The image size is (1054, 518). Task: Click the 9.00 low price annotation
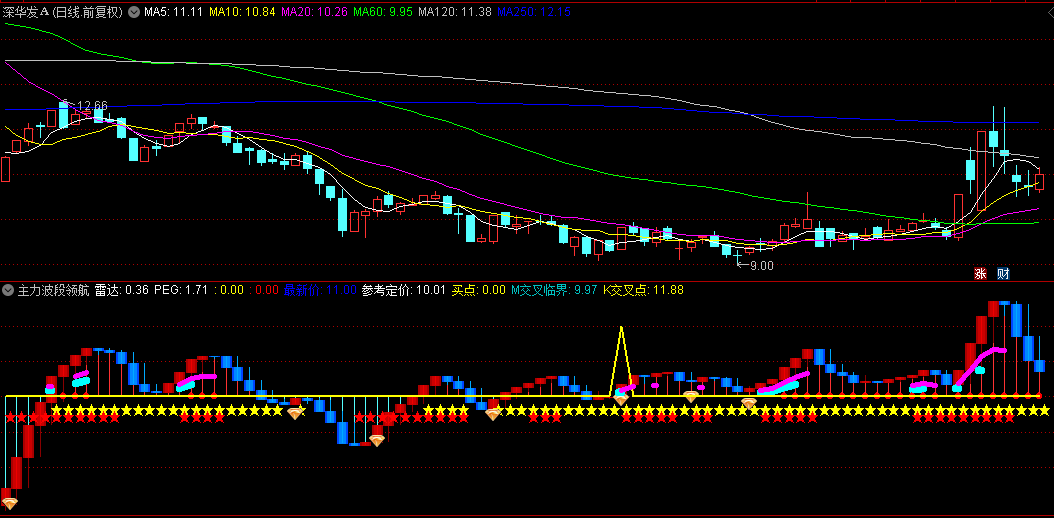[x=762, y=265]
